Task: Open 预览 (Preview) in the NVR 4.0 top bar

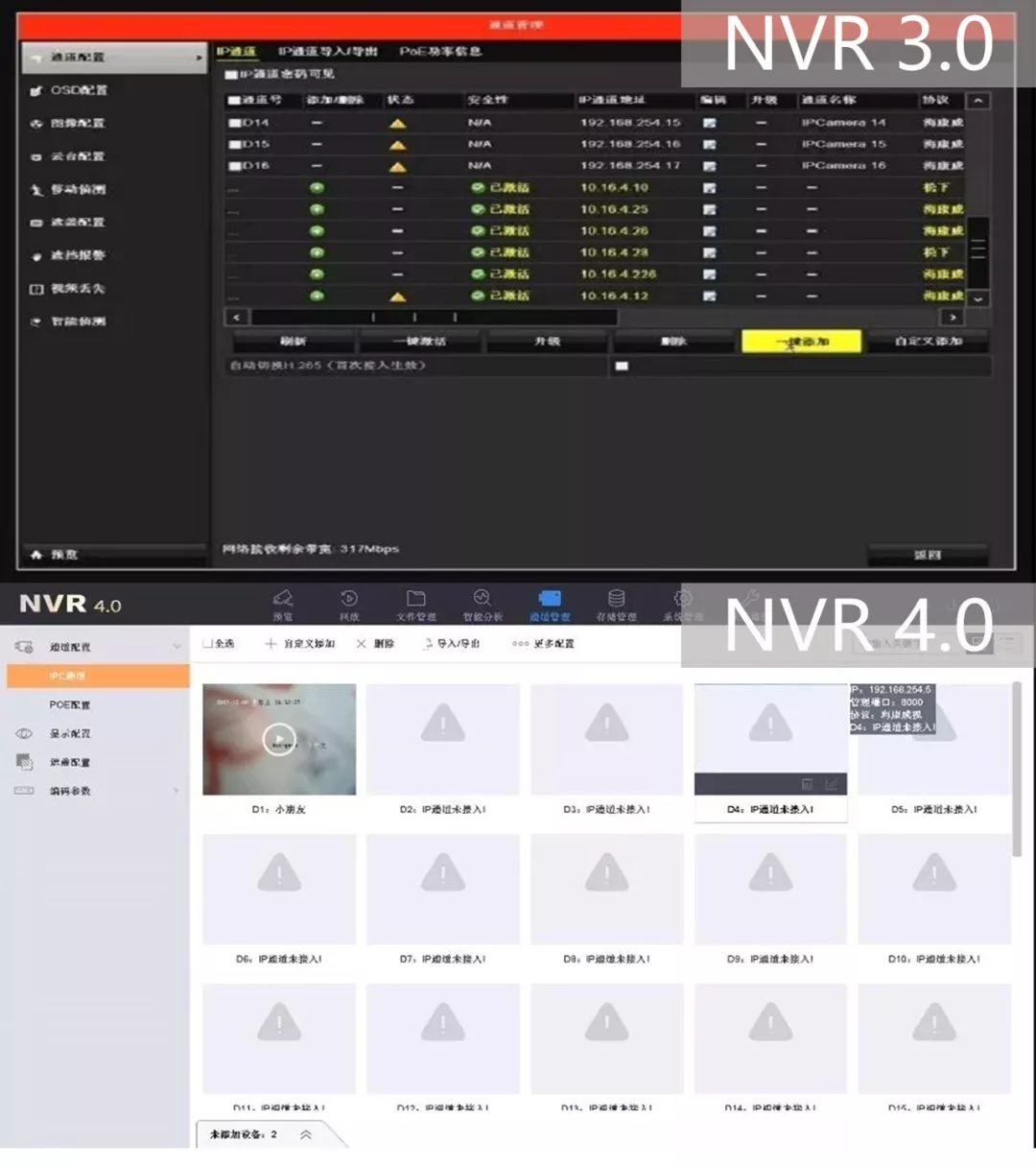Action: click(x=283, y=606)
